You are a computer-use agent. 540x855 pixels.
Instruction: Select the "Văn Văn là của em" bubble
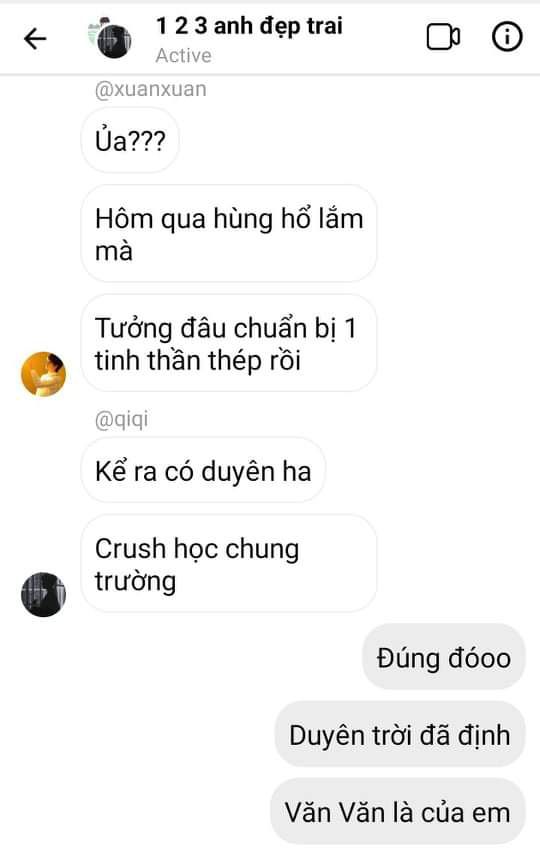coord(398,812)
